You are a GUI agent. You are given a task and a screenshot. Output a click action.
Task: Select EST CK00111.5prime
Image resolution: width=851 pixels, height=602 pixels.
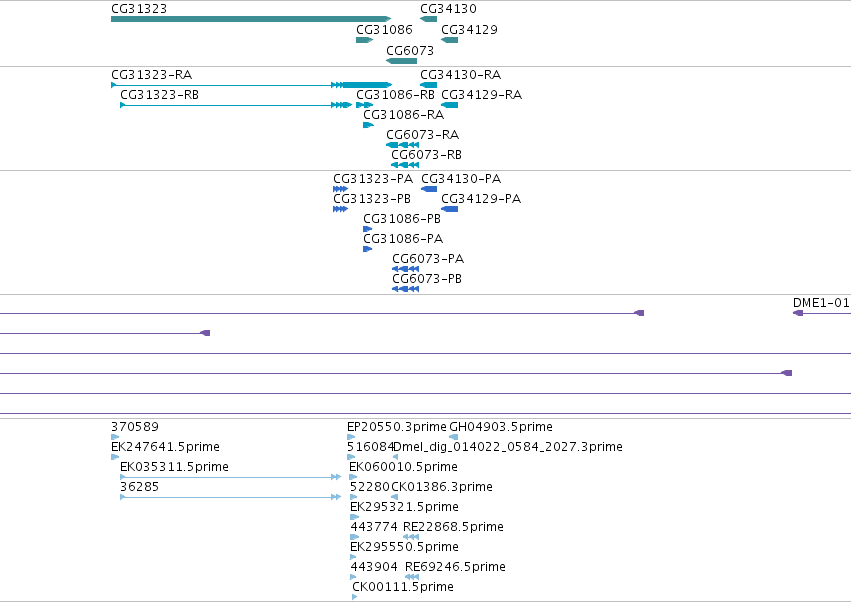point(354,597)
